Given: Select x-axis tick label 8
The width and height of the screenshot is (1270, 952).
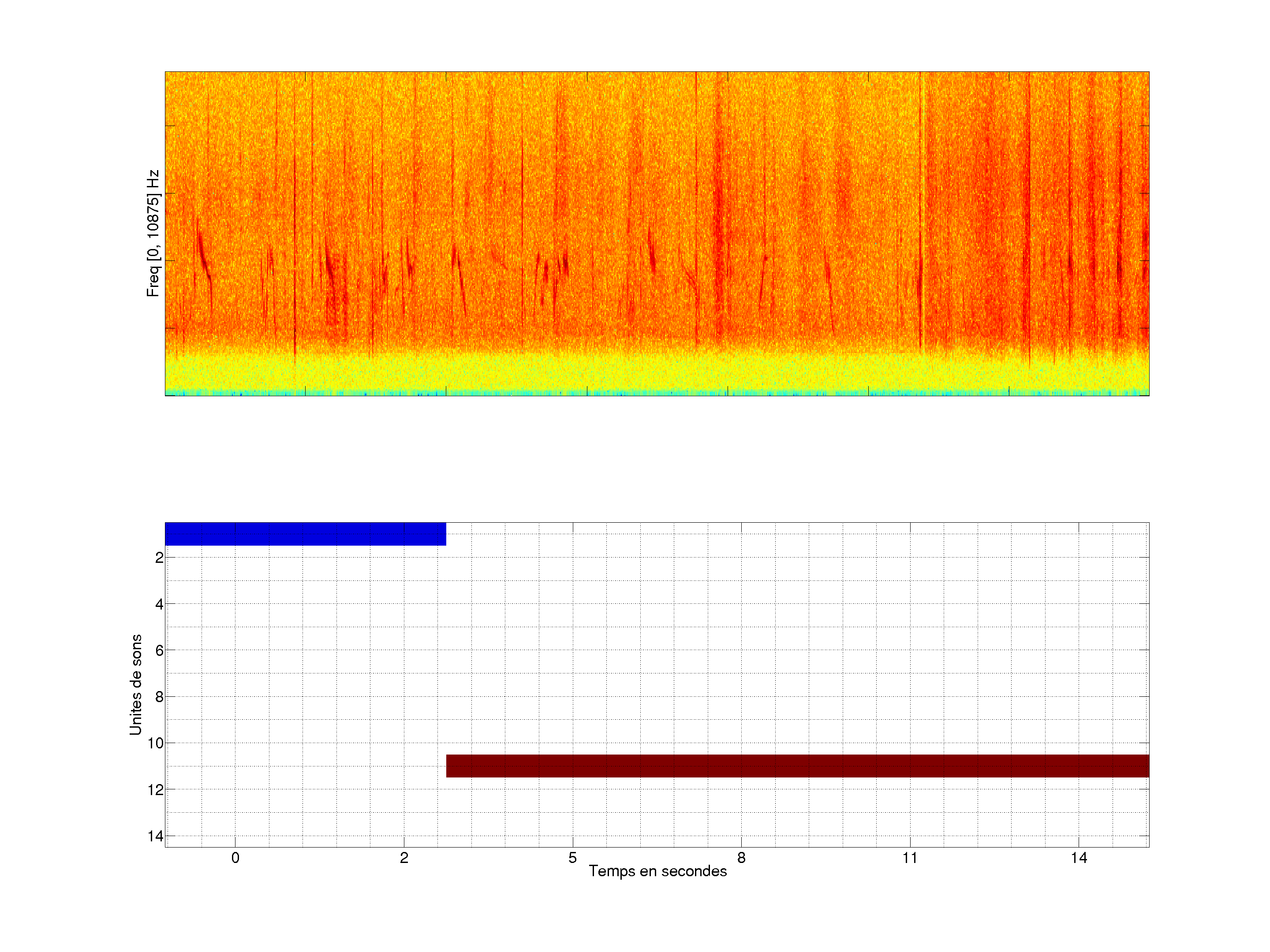Looking at the screenshot, I should [x=741, y=858].
